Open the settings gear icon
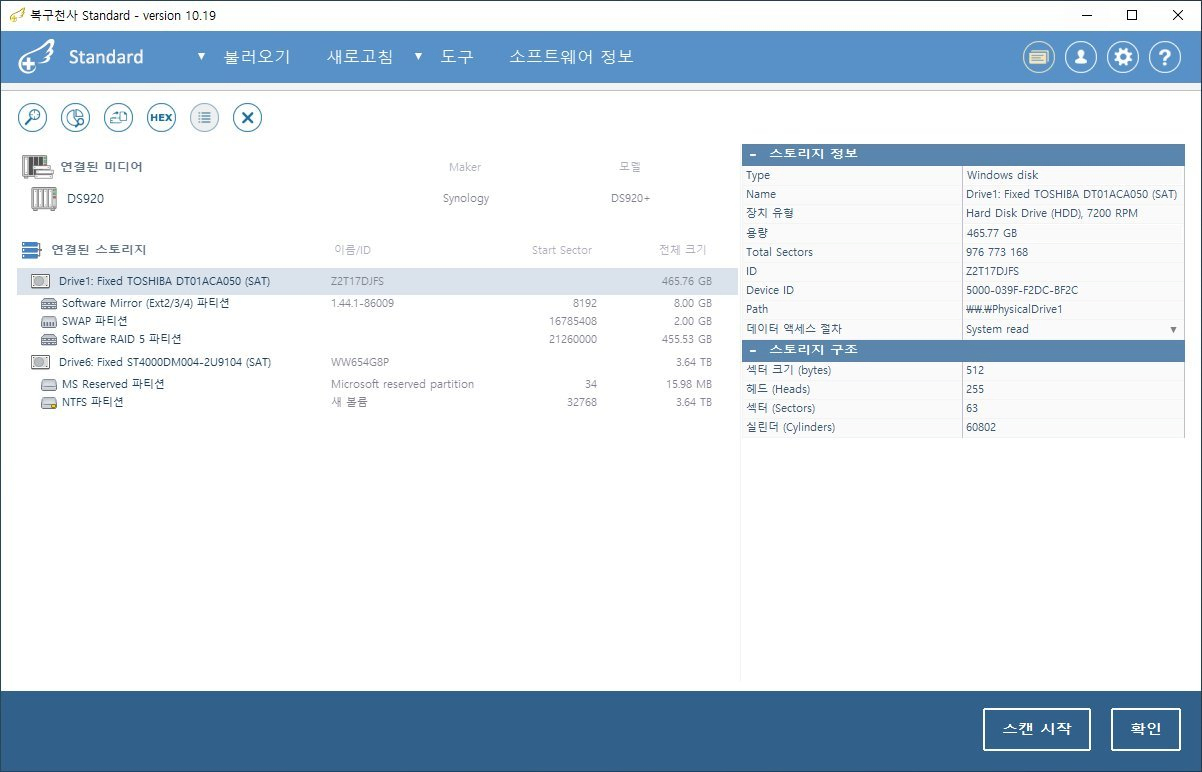1202x772 pixels. 1124,57
